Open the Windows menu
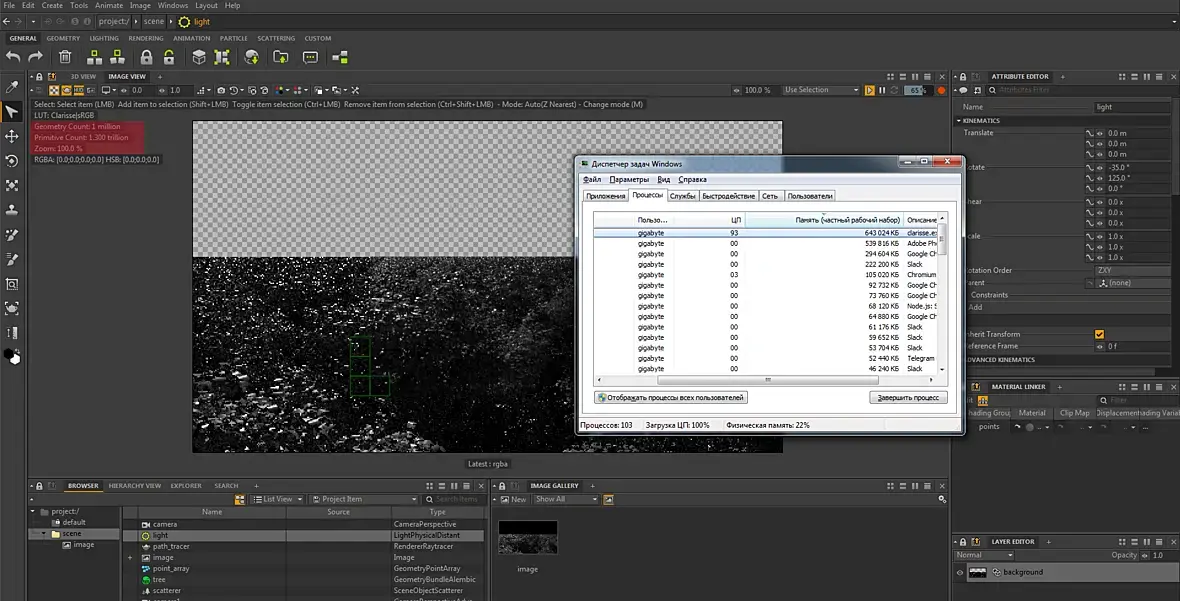 pos(173,5)
